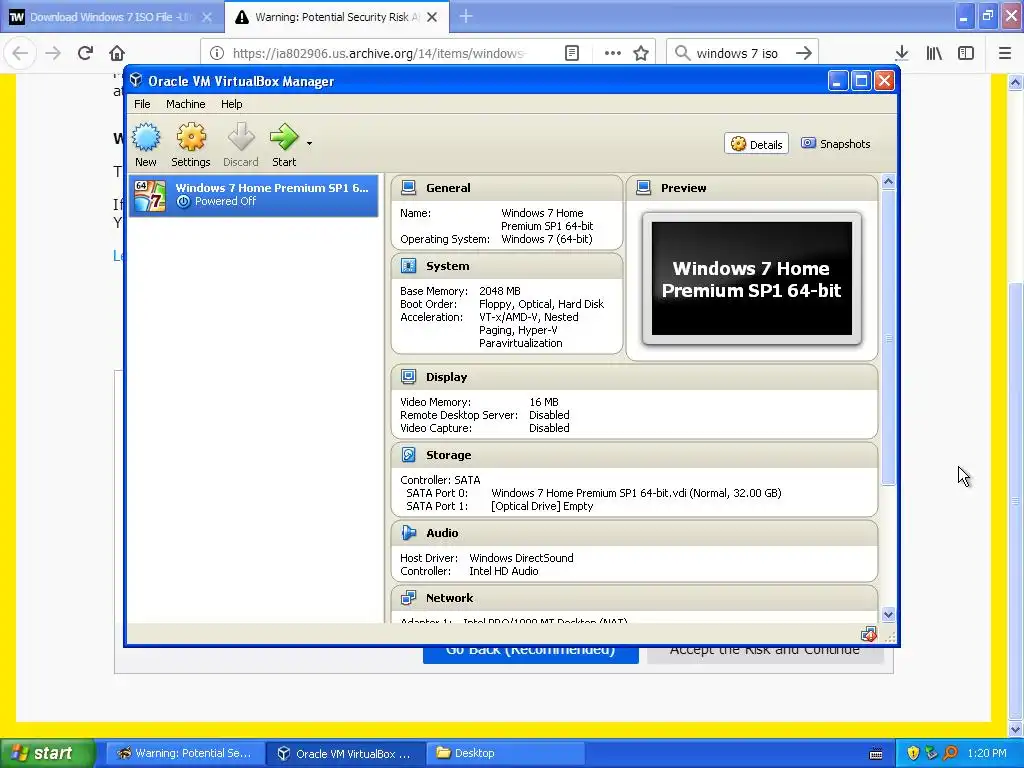Open Firefox page actions ellipsis
Screen dimensions: 1024x768
pos(613,53)
